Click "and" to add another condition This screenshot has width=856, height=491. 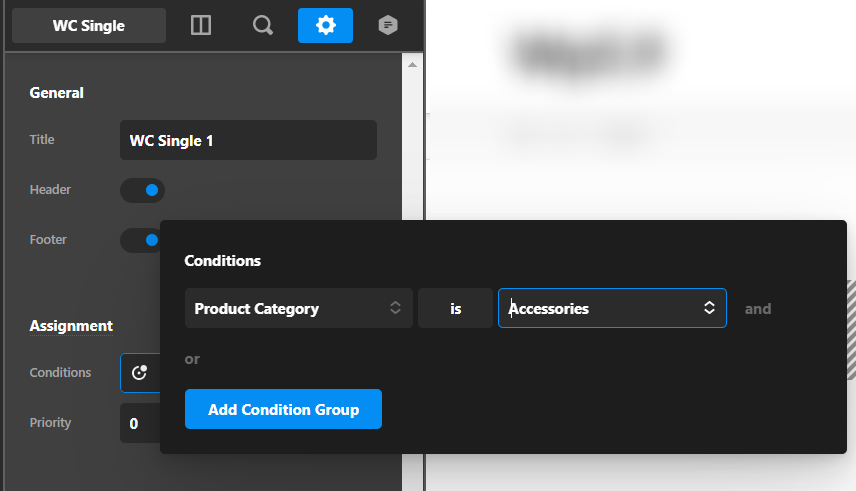(x=758, y=309)
